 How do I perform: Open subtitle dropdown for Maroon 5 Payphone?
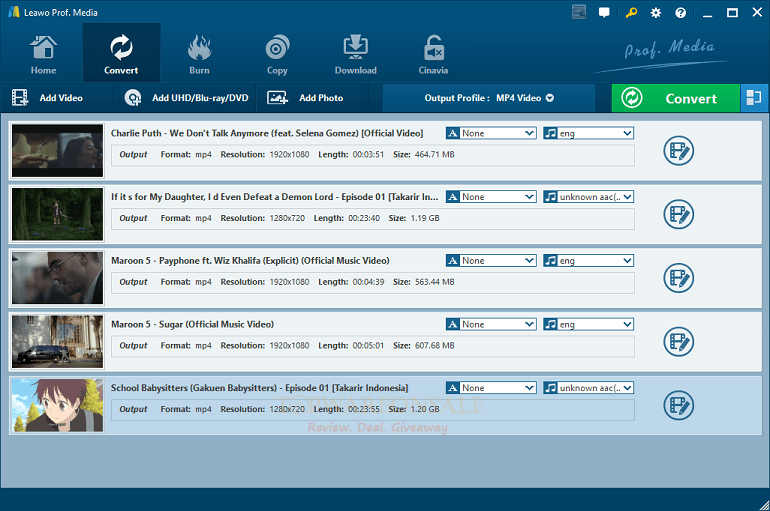tap(491, 261)
